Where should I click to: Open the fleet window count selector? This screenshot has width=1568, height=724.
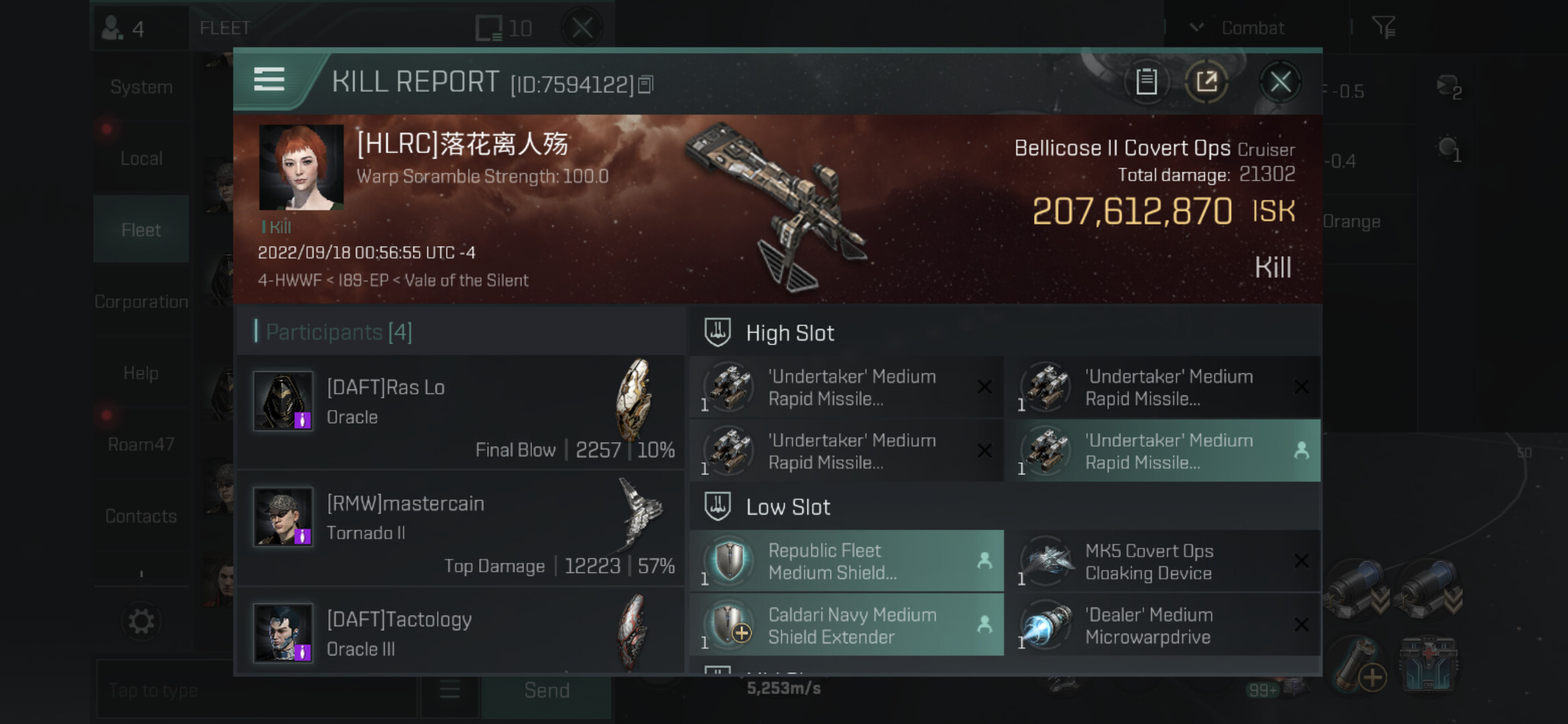[x=504, y=28]
